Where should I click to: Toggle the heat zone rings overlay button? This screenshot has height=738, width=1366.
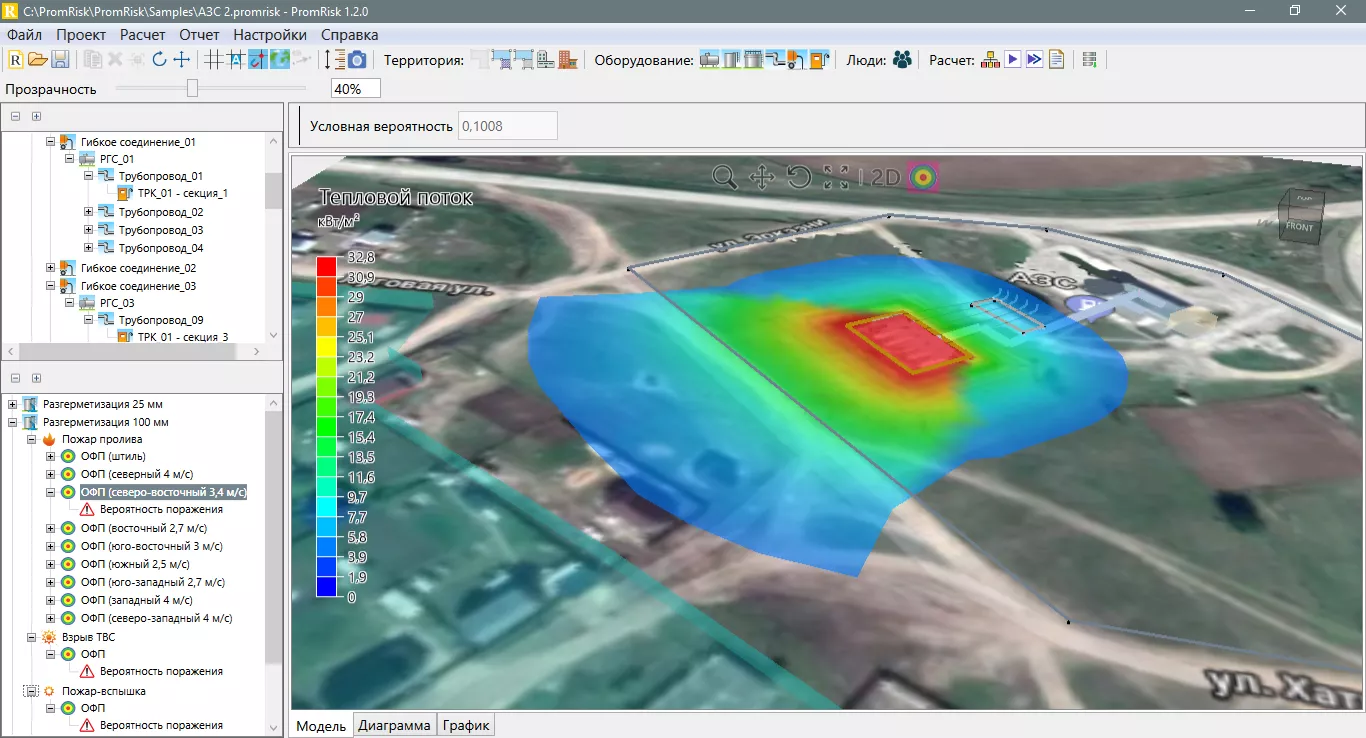[x=923, y=178]
